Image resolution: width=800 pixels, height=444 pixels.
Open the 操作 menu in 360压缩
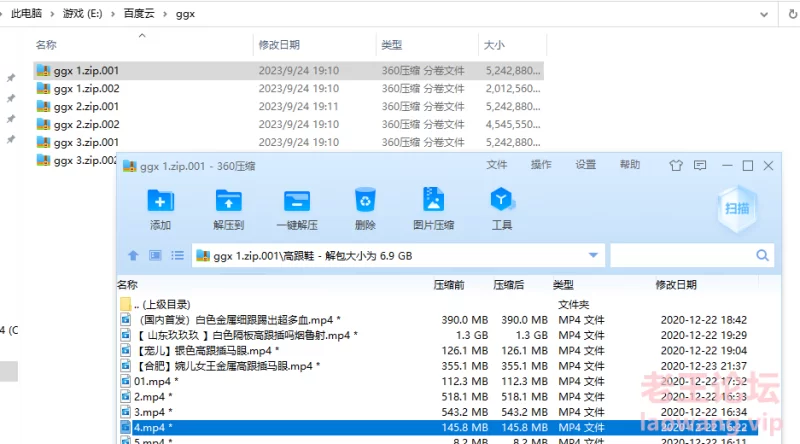tap(541, 165)
